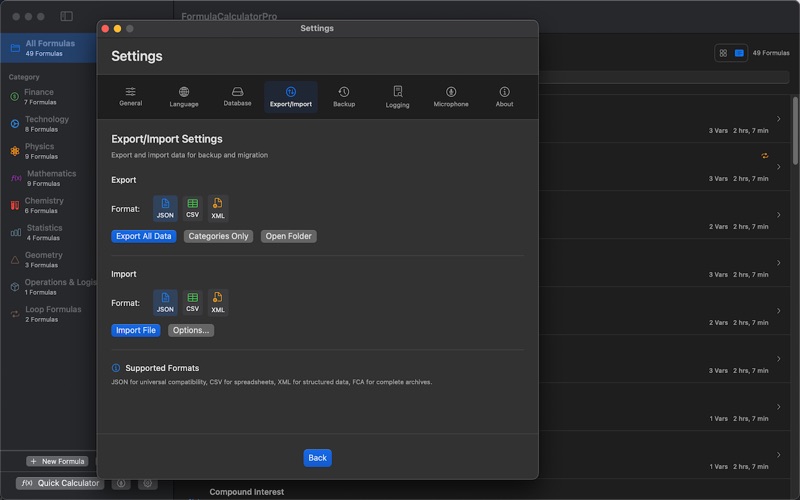800x500 pixels.
Task: Toggle the sidebar in the main window
Action: [x=66, y=16]
